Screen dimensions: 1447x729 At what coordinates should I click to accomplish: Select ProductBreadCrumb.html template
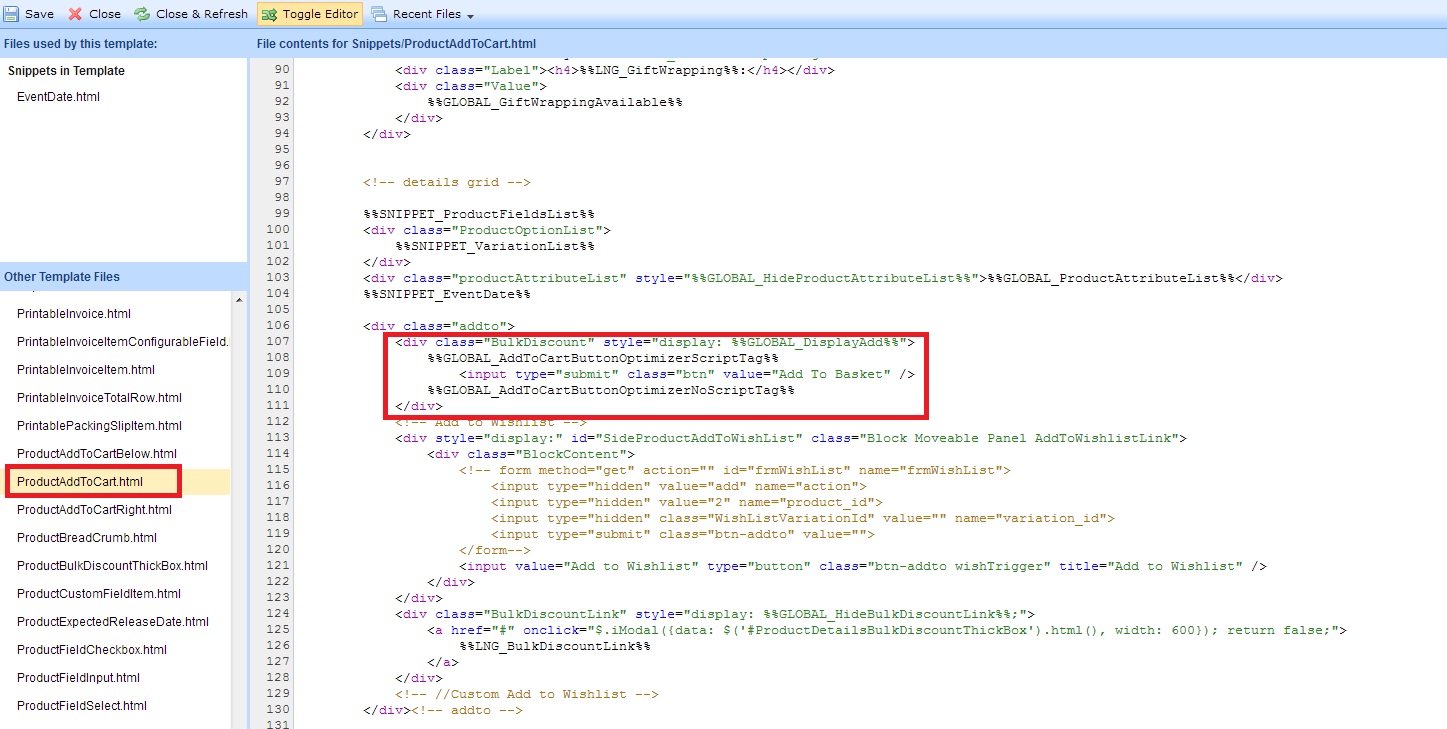[87, 538]
